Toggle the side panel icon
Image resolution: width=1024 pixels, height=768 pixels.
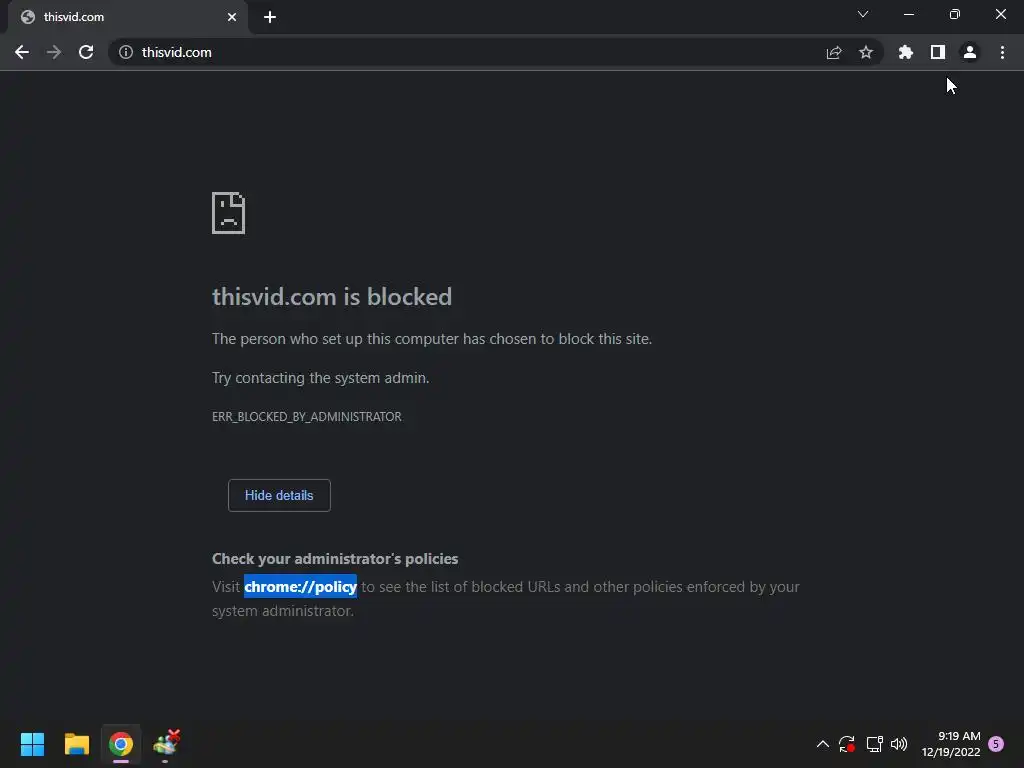tap(938, 52)
